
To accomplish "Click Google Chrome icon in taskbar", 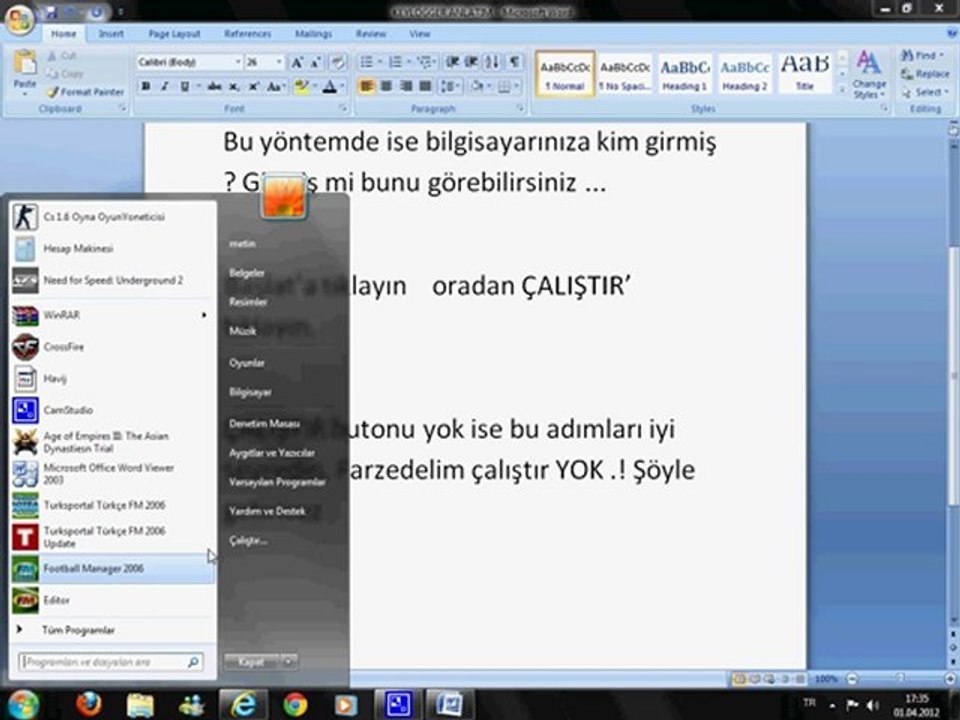I will click(295, 704).
